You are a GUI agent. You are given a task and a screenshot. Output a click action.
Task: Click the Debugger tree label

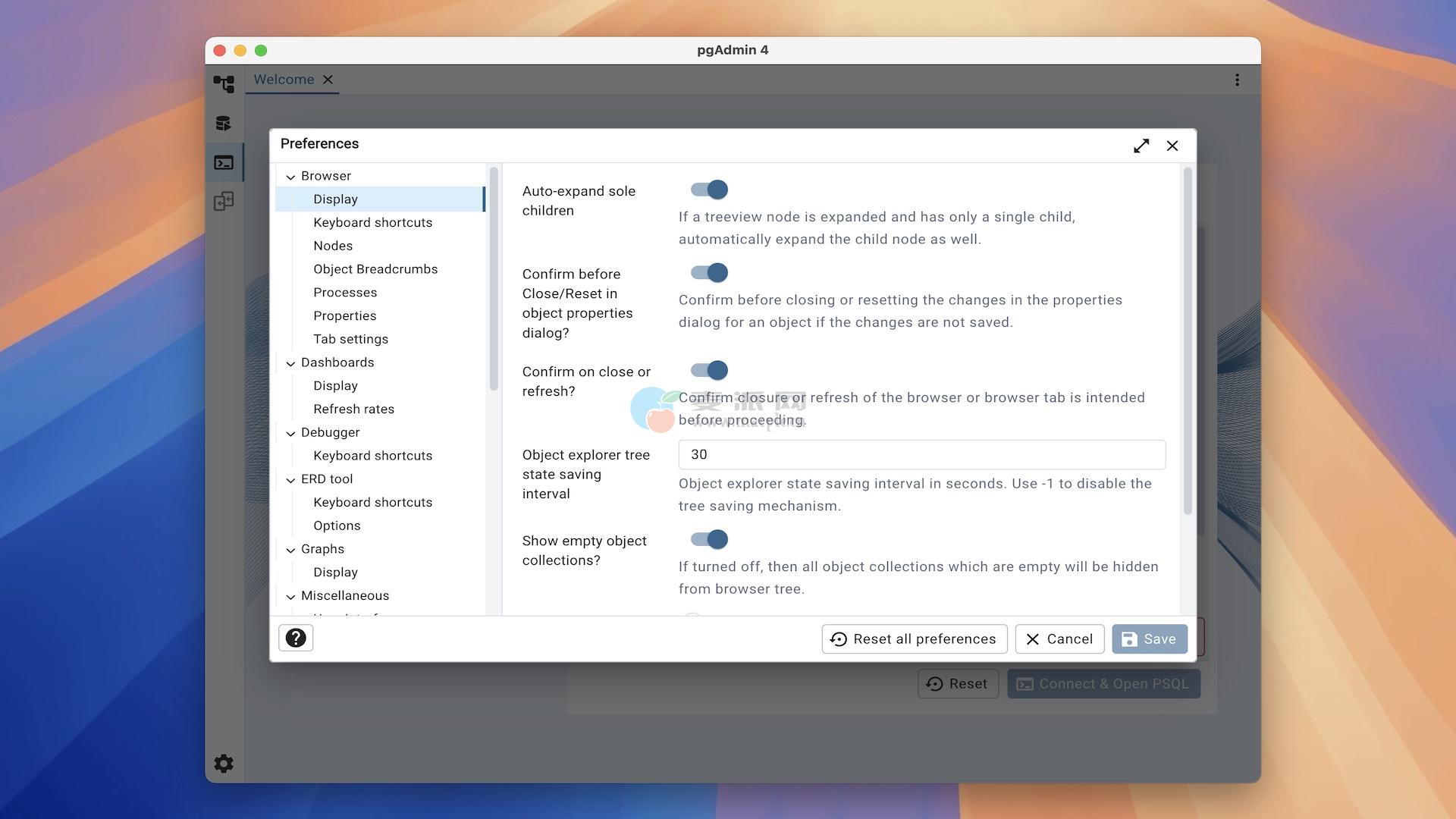tap(331, 432)
